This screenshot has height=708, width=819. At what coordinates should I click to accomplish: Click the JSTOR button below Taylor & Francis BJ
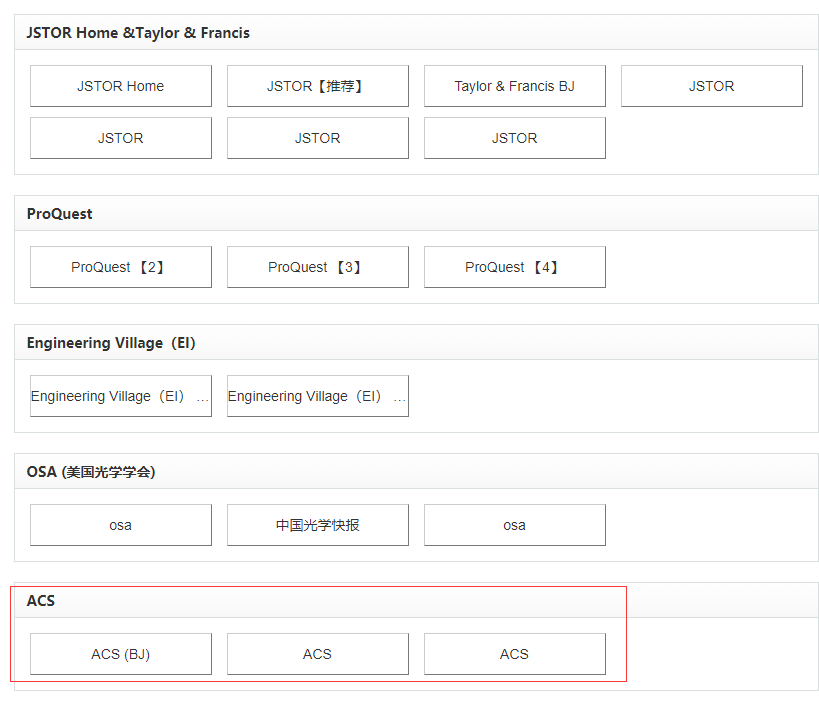click(x=514, y=138)
